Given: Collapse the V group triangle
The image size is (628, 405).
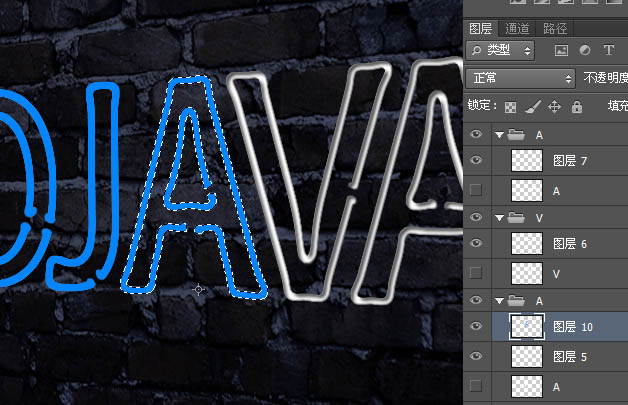Looking at the screenshot, I should pyautogui.click(x=499, y=218).
